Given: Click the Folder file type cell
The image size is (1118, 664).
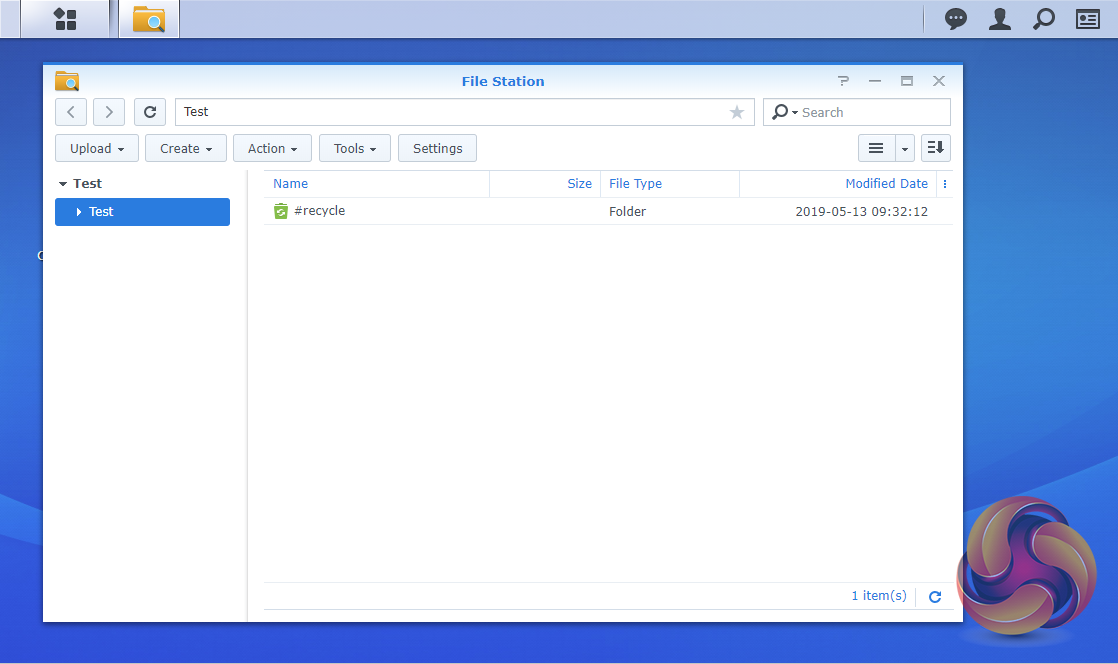Looking at the screenshot, I should [x=627, y=211].
